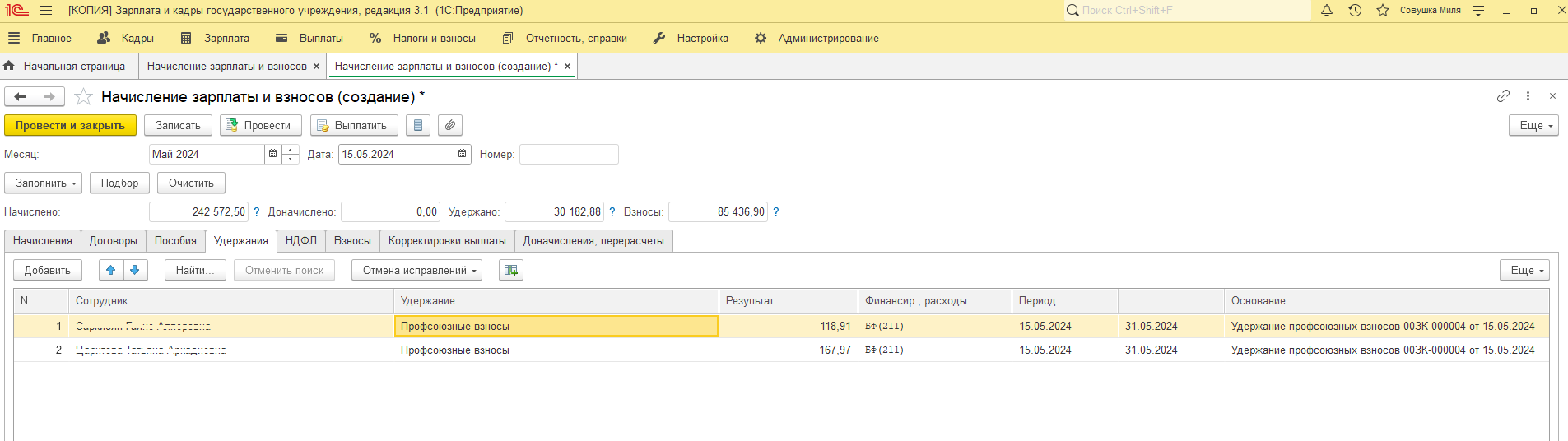Switch to the Договоры tab

pyautogui.click(x=114, y=241)
